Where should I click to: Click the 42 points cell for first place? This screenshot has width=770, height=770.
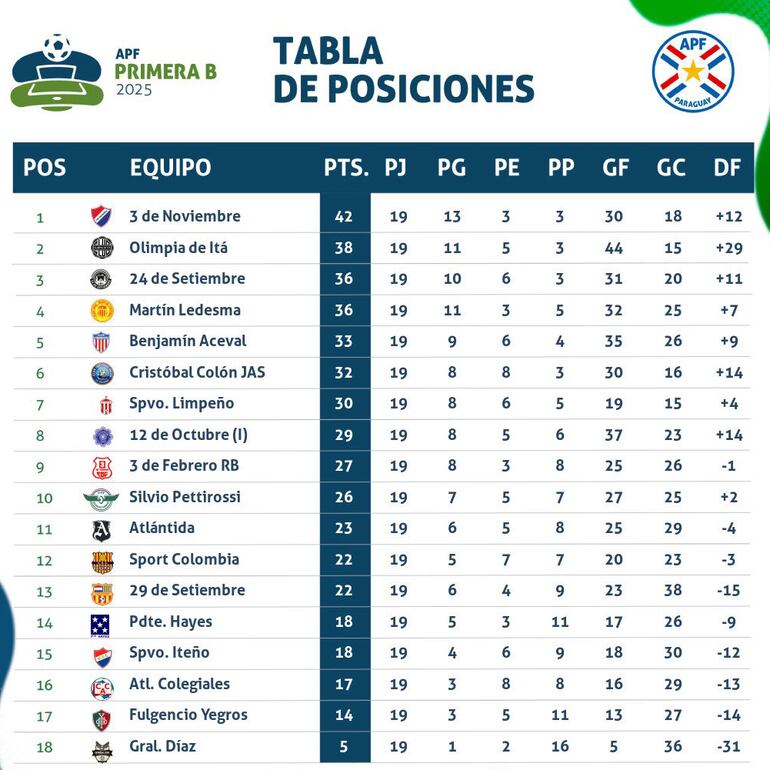(x=345, y=216)
